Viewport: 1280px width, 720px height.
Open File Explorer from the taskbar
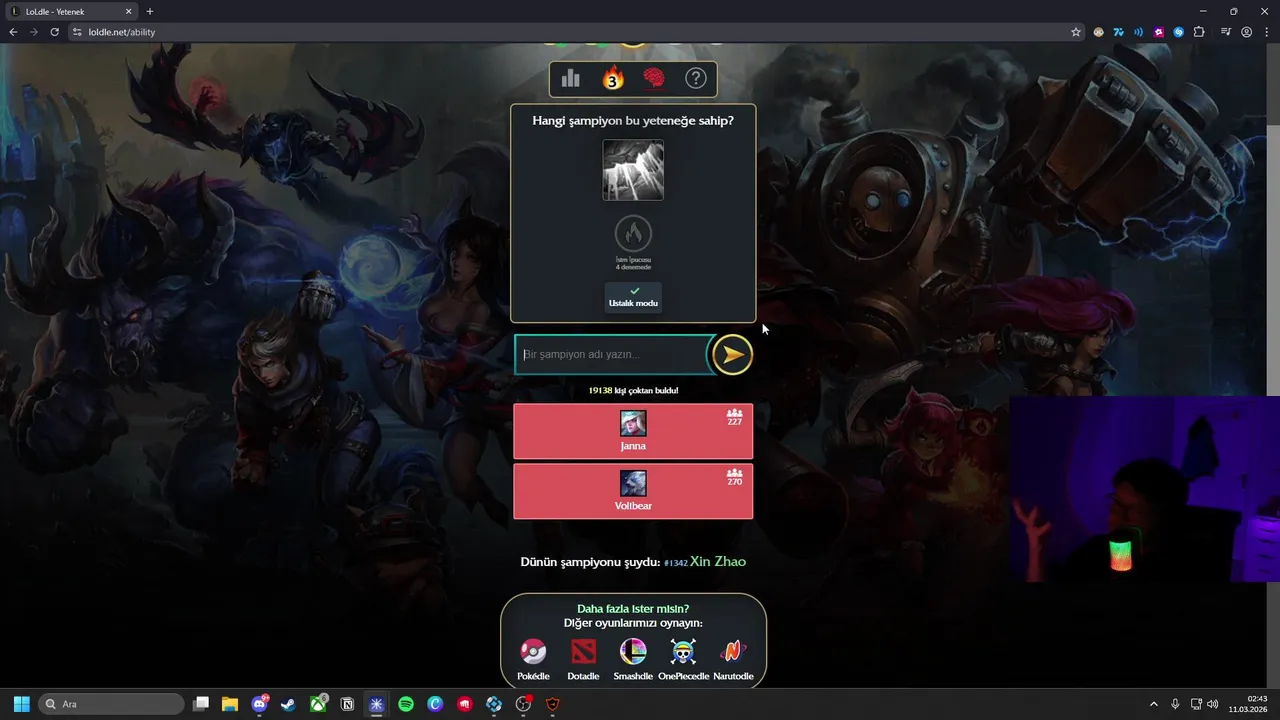(230, 704)
